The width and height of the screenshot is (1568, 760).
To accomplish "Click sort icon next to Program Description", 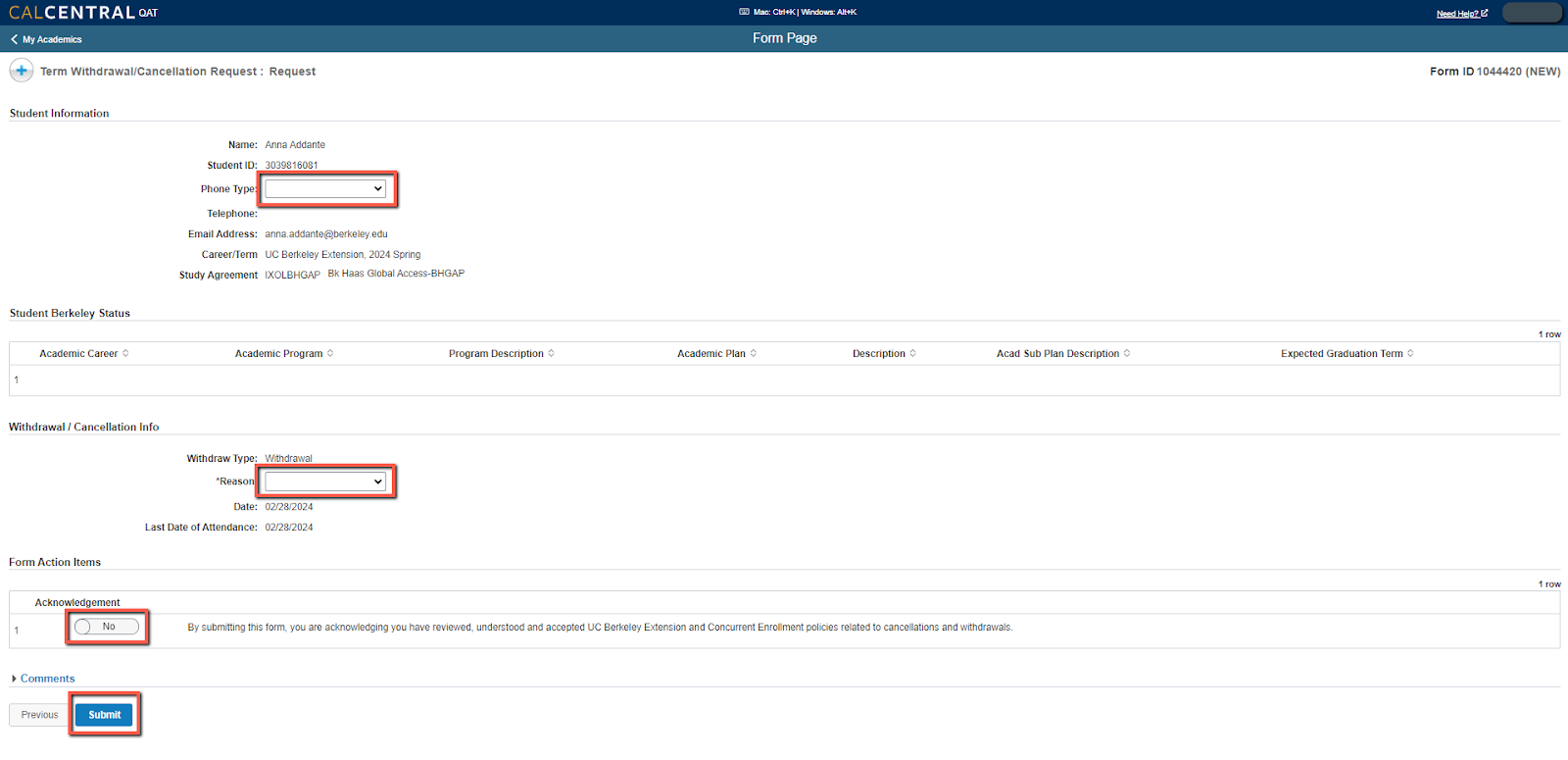I will [551, 353].
